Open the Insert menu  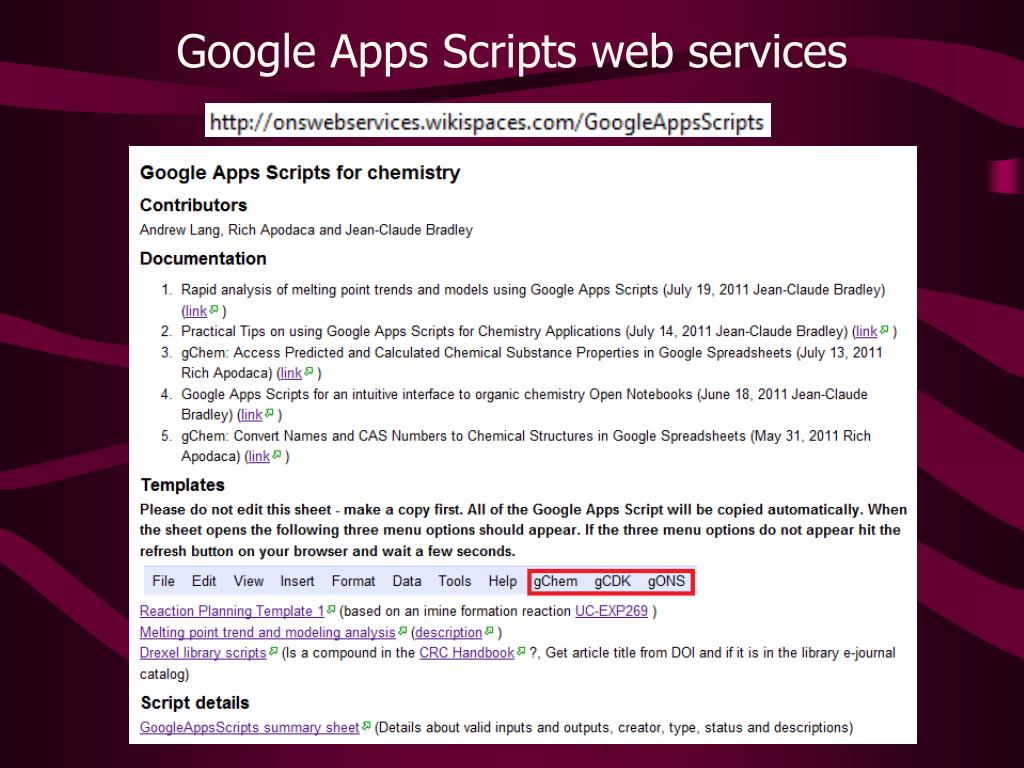coord(297,581)
